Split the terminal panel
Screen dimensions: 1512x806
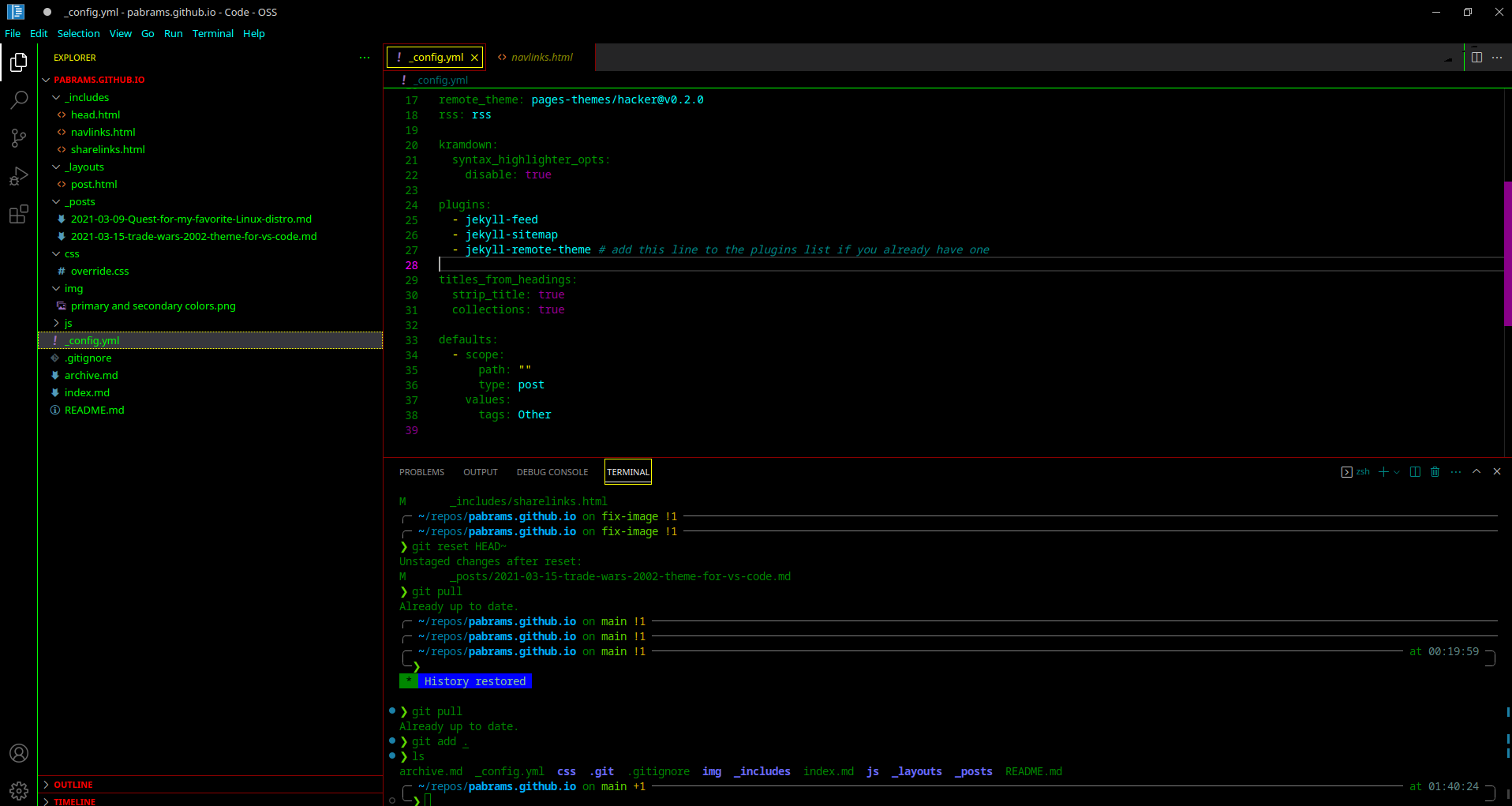coord(1415,472)
